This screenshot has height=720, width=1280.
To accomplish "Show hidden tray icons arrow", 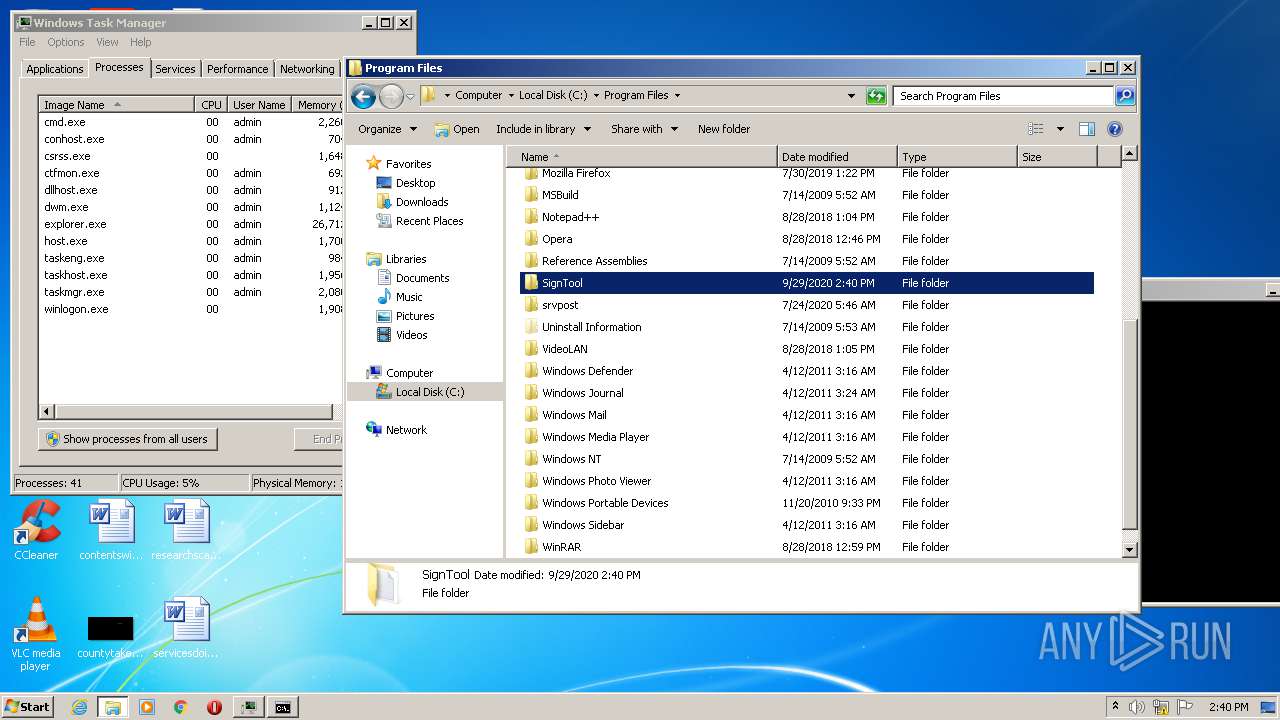I will point(1116,707).
